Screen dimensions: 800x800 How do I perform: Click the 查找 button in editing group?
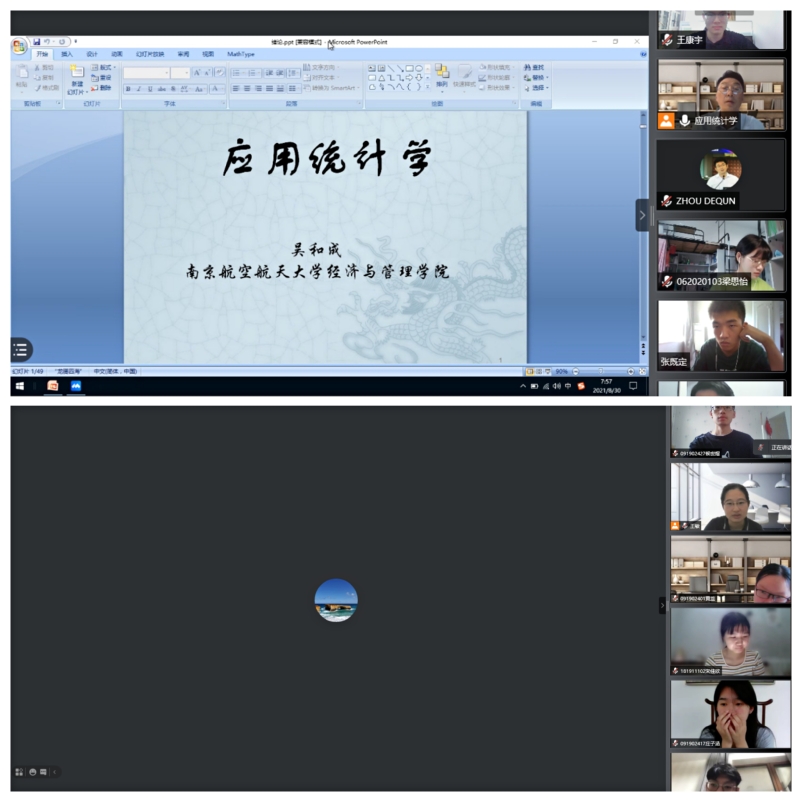[535, 67]
